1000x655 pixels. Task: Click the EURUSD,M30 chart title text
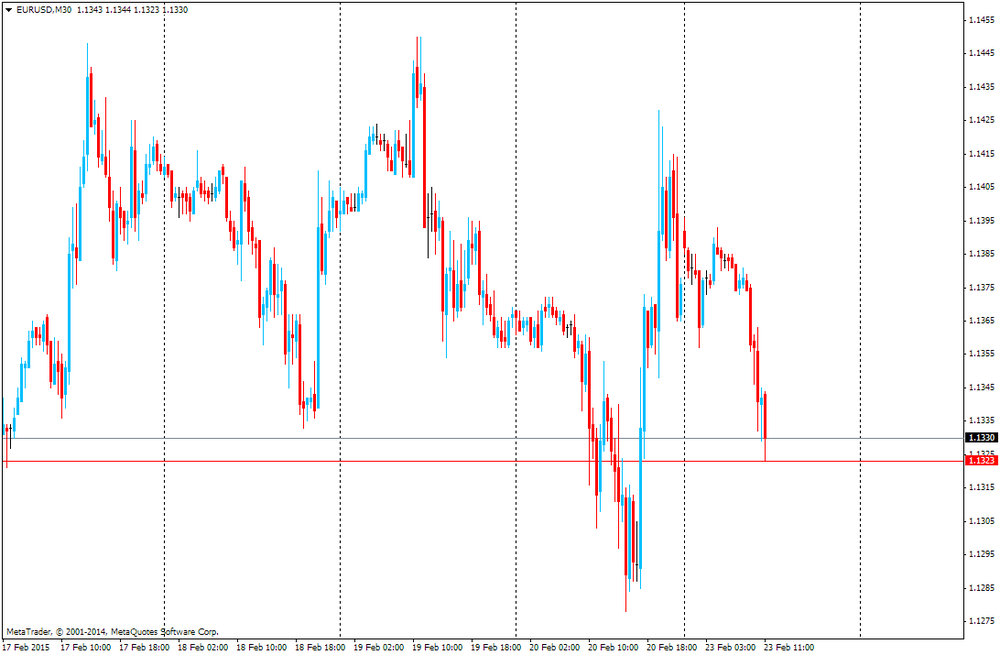point(44,10)
